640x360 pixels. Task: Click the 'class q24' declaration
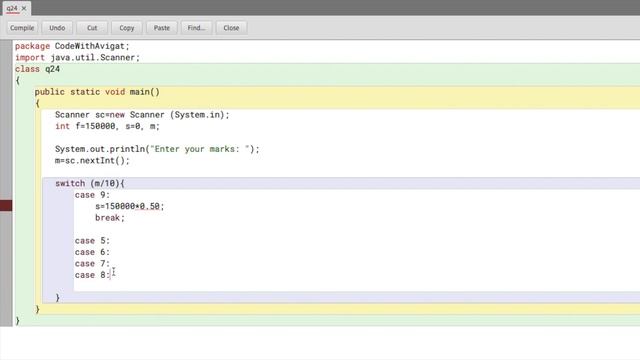(x=38, y=69)
